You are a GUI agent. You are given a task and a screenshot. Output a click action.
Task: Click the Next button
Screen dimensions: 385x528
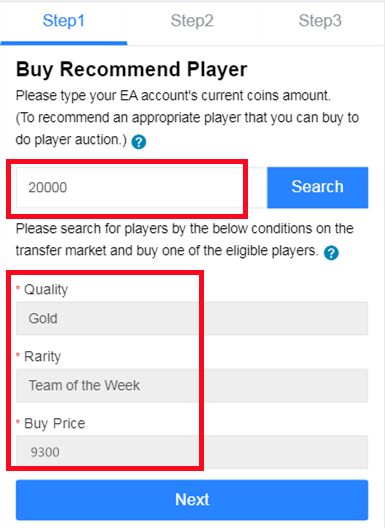coord(192,500)
